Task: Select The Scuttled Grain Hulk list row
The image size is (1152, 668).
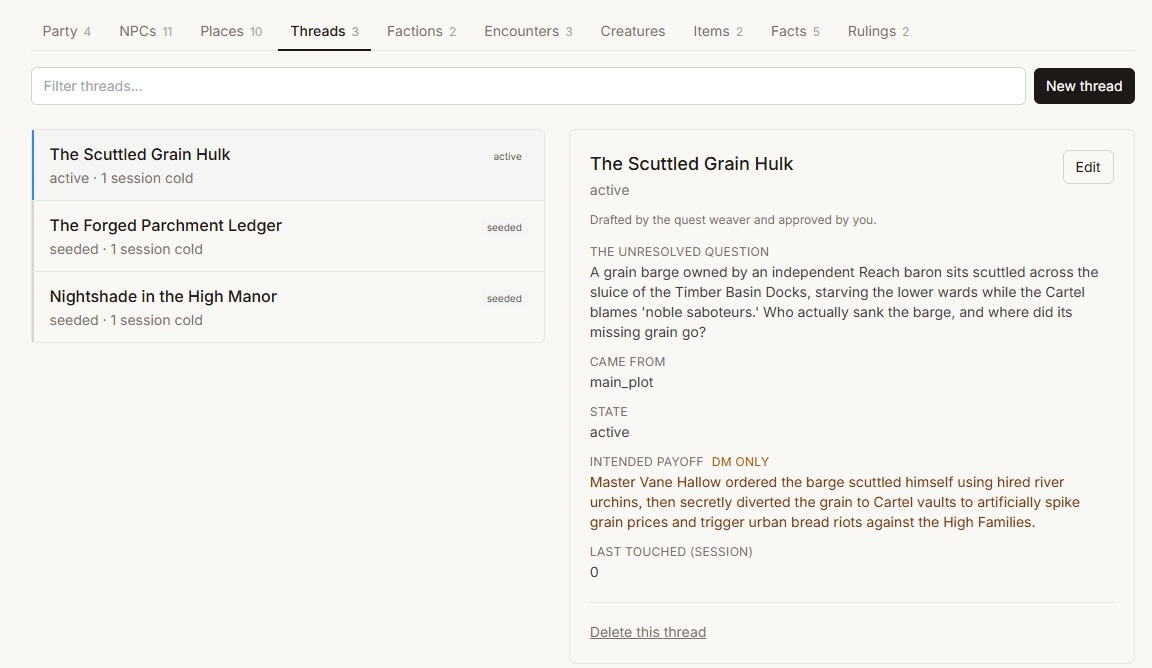Action: click(x=288, y=165)
